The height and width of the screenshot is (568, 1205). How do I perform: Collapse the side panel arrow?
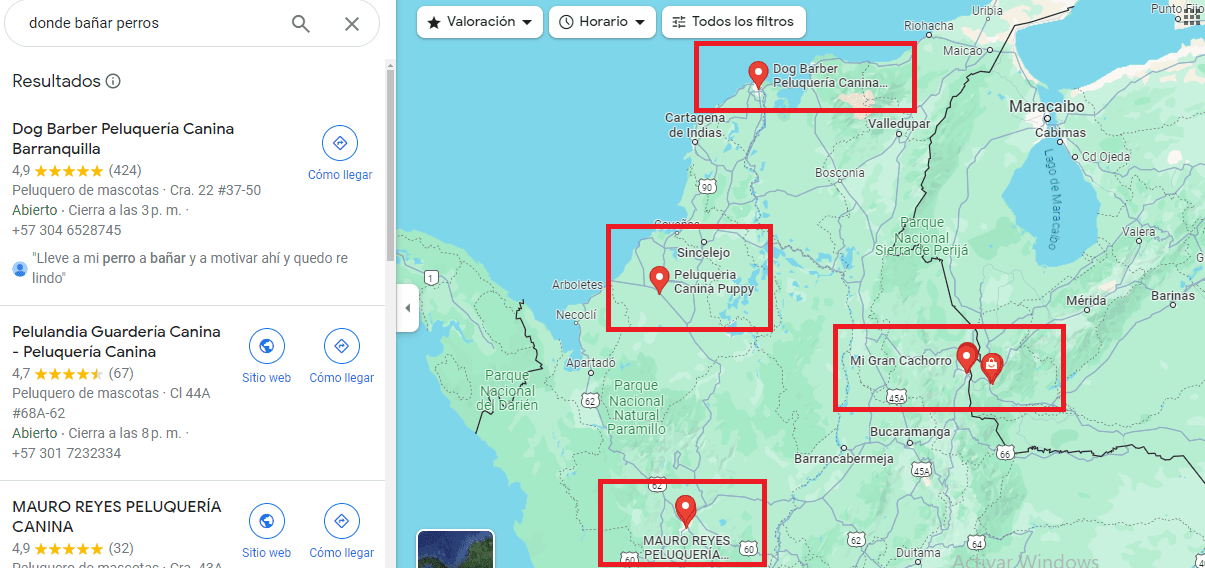tap(407, 308)
